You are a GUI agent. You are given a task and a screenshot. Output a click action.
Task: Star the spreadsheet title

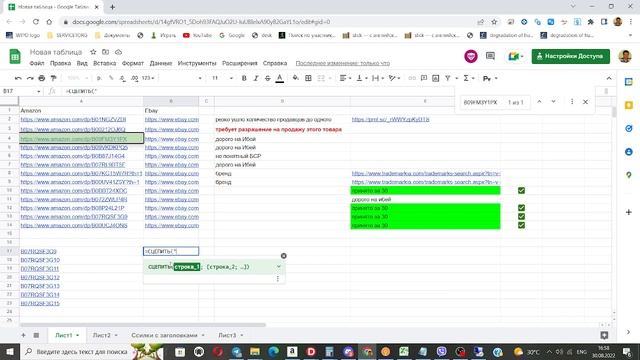(x=93, y=52)
